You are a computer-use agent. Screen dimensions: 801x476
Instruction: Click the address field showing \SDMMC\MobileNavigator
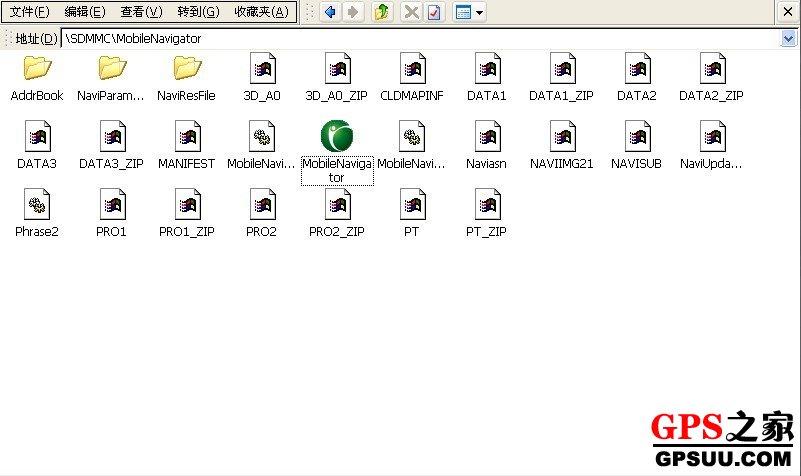(x=421, y=38)
